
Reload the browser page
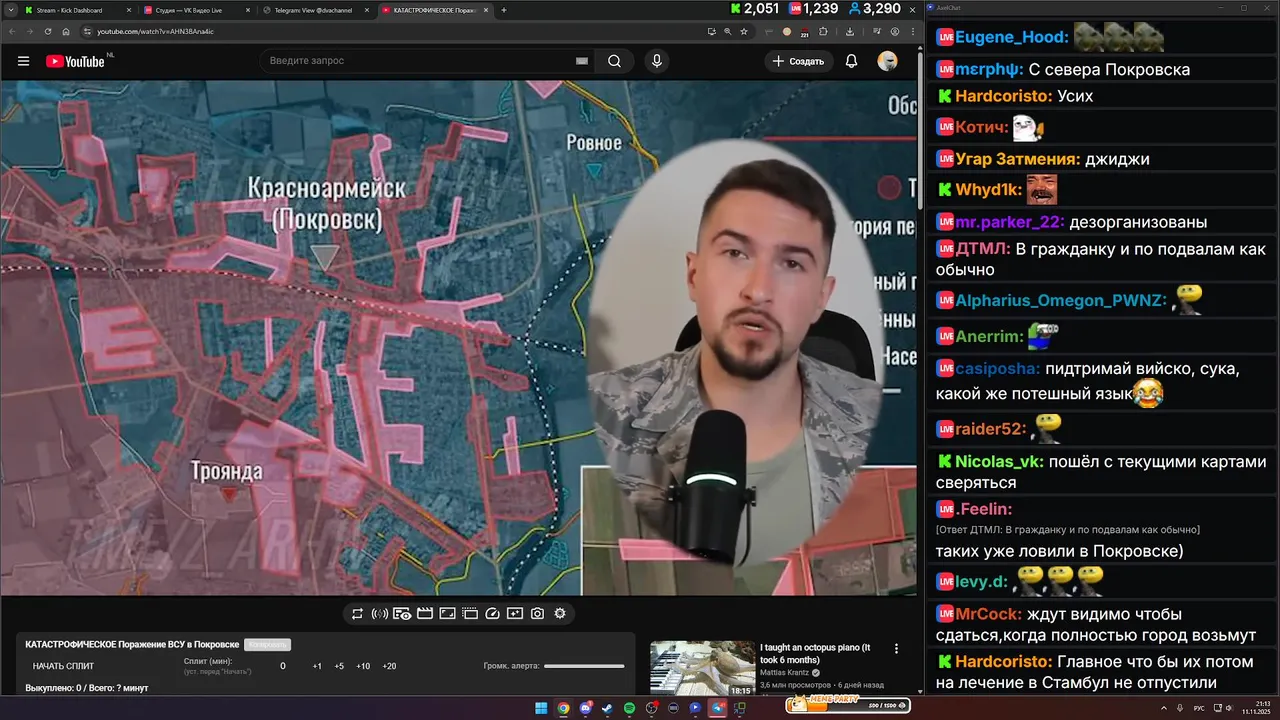[x=47, y=31]
